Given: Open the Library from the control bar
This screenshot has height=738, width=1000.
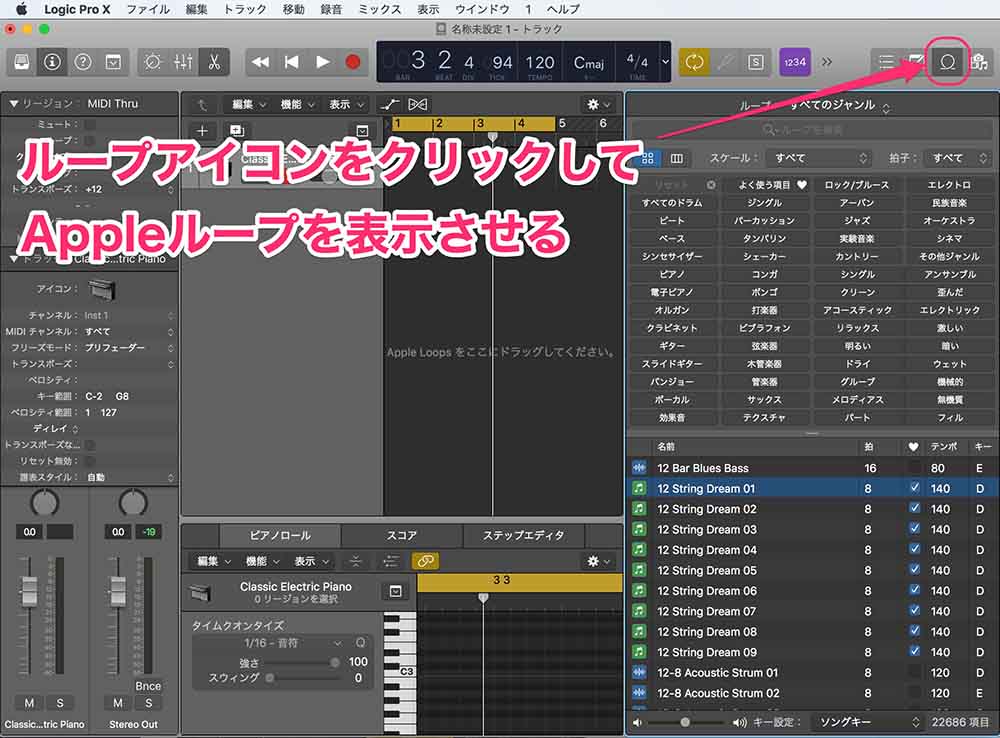Looking at the screenshot, I should click(x=22, y=62).
